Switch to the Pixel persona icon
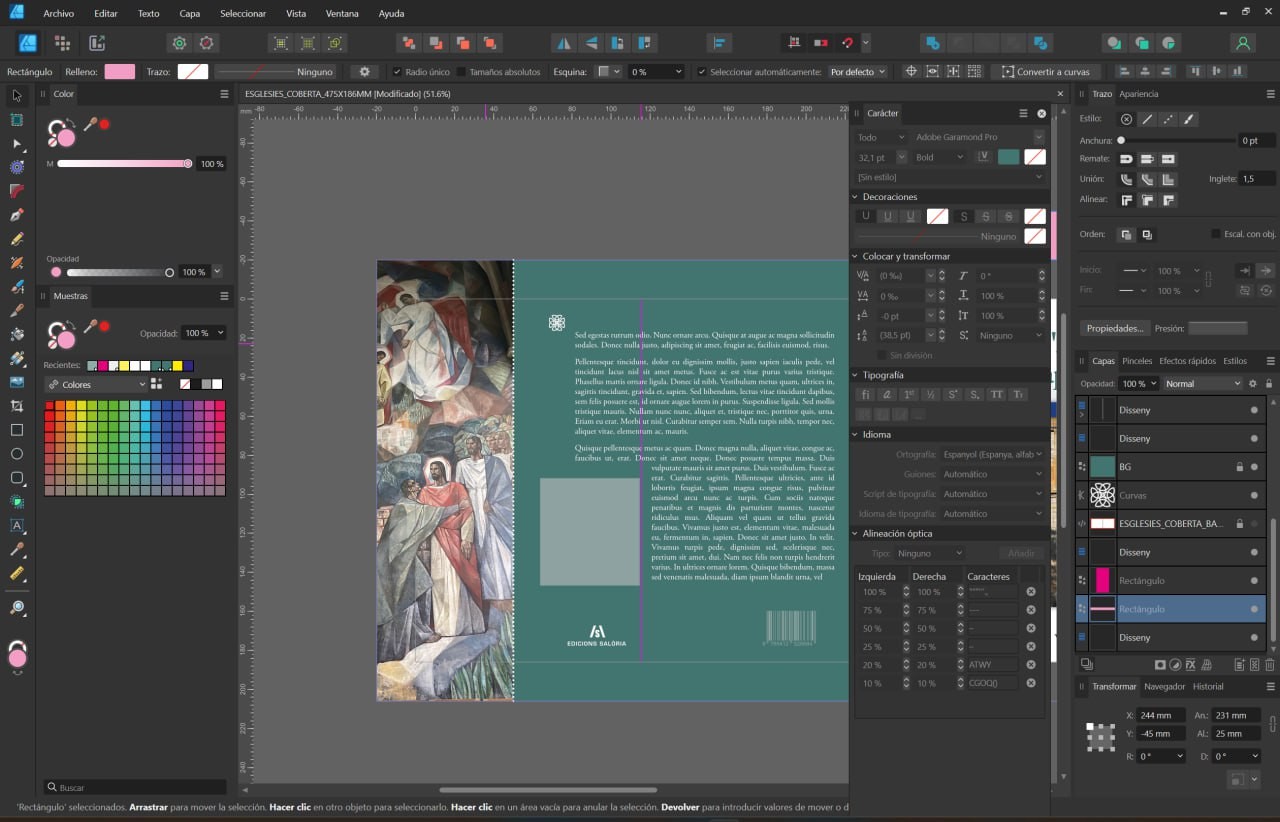Viewport: 1280px width, 822px height. pos(62,43)
